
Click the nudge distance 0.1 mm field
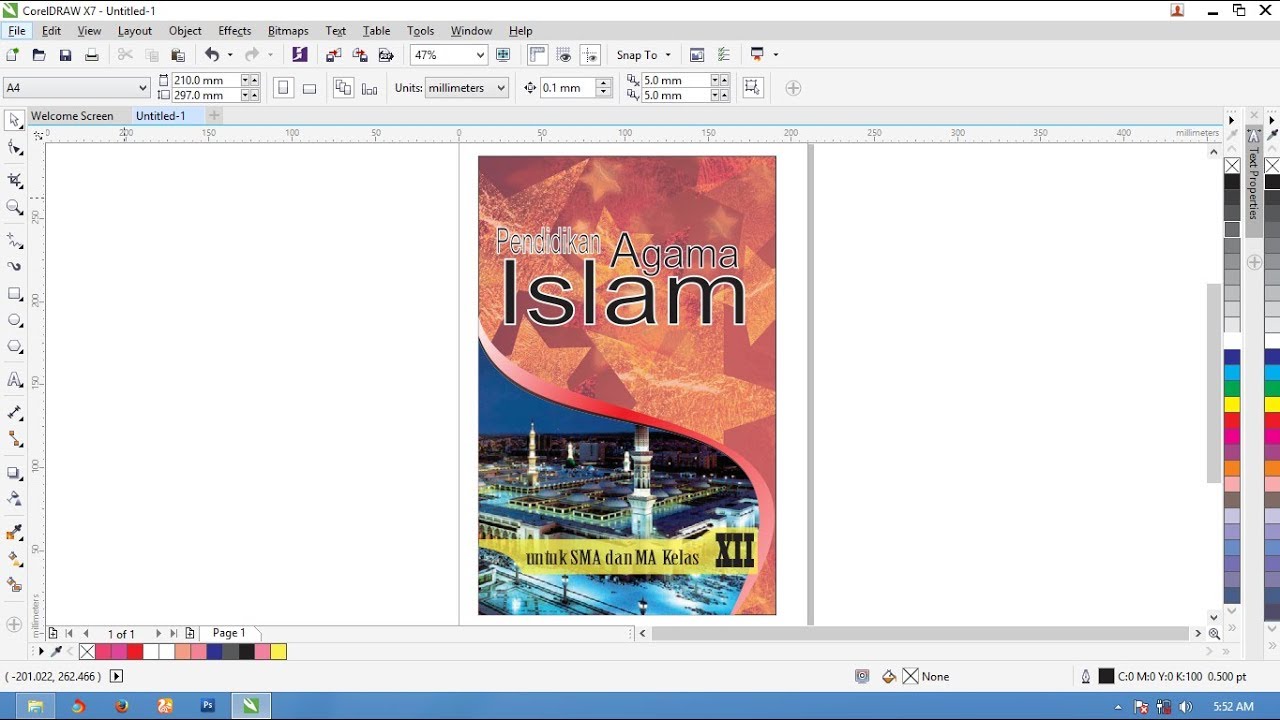[567, 88]
